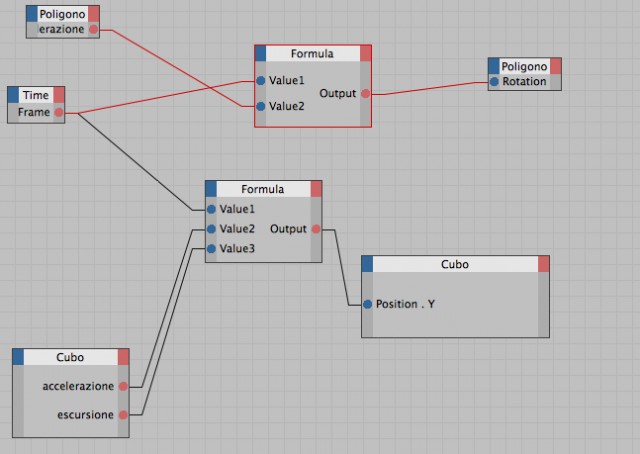Click Output port of three-value Formula node
The width and height of the screenshot is (640, 454).
pos(316,229)
